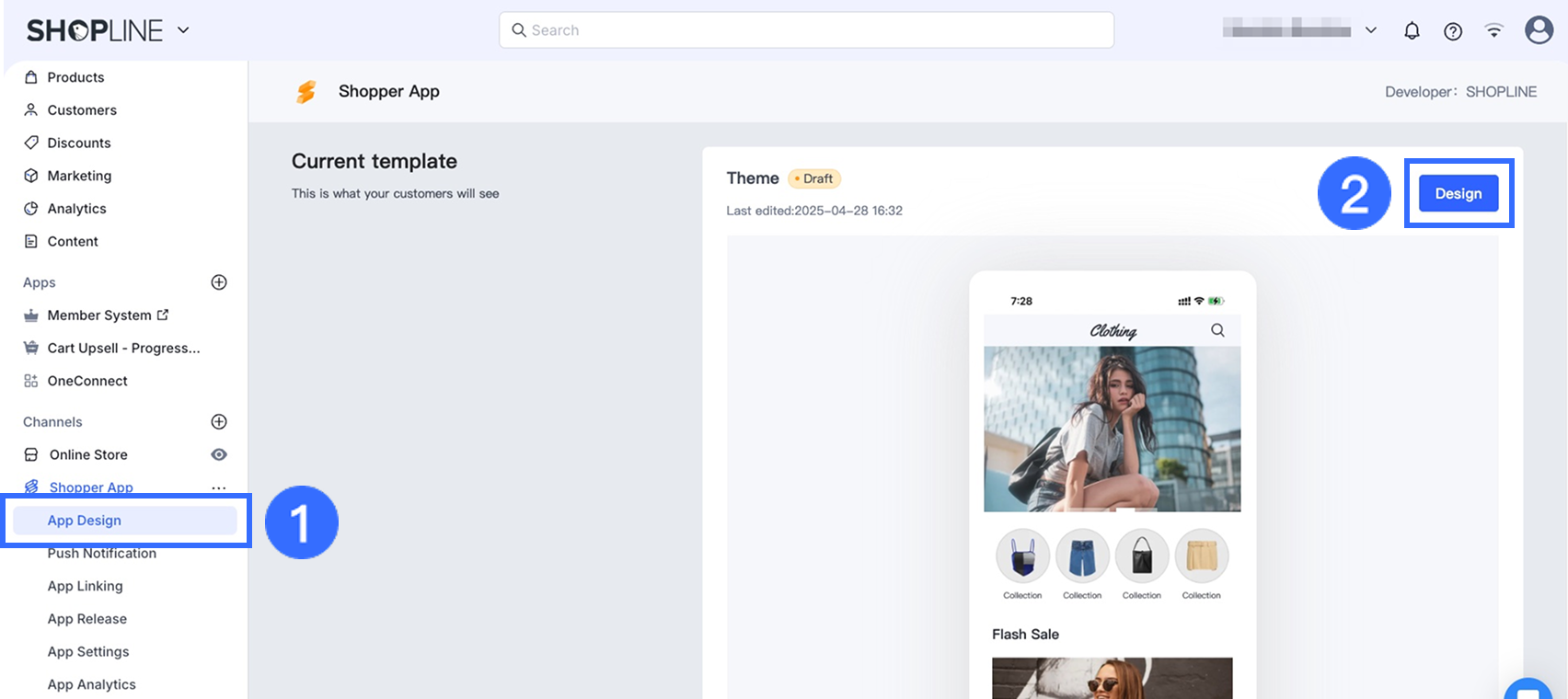1568x699 pixels.
Task: Click the blue Design button
Action: [x=1458, y=194]
